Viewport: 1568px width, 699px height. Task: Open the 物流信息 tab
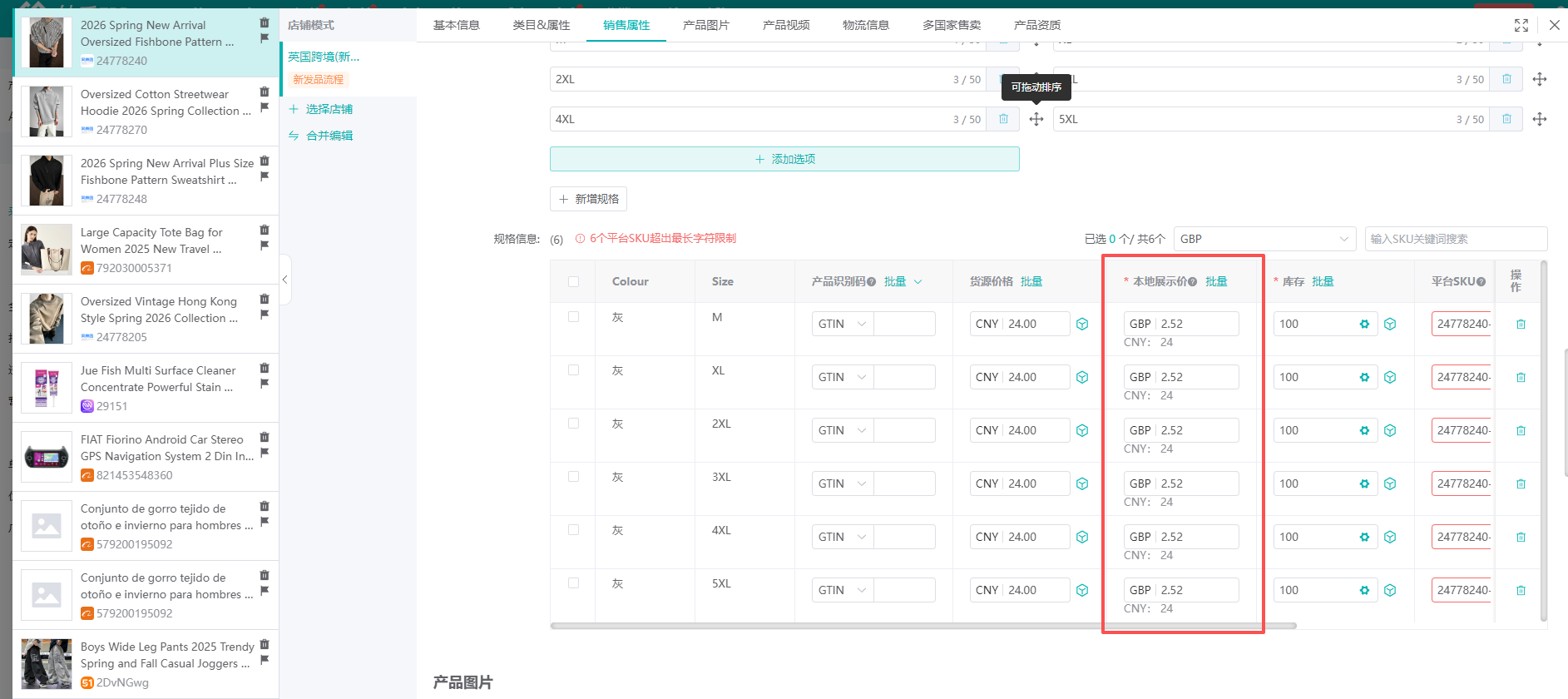pos(865,25)
